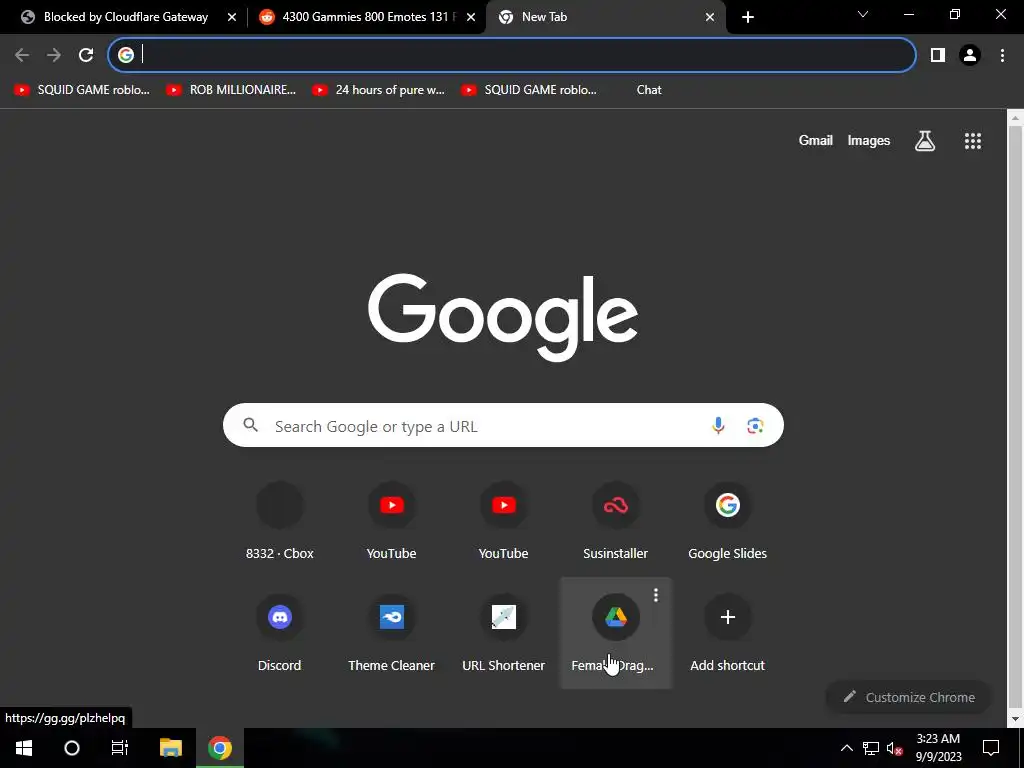Click the Customize Chrome button
The height and width of the screenshot is (768, 1024).
(x=909, y=697)
